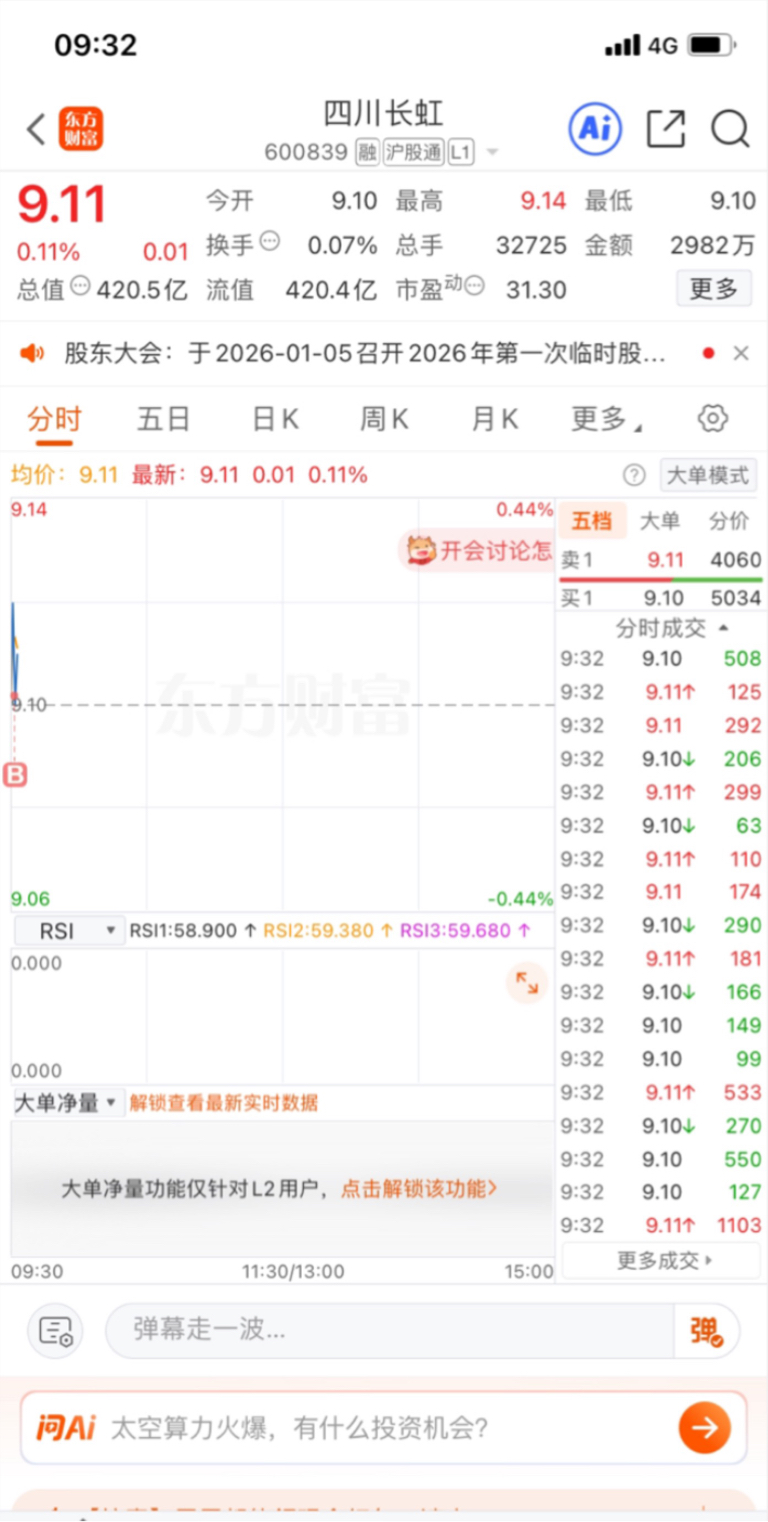Tap 解锁查看最新实时数据 link
Image resolution: width=768 pixels, height=1522 pixels.
(224, 1103)
